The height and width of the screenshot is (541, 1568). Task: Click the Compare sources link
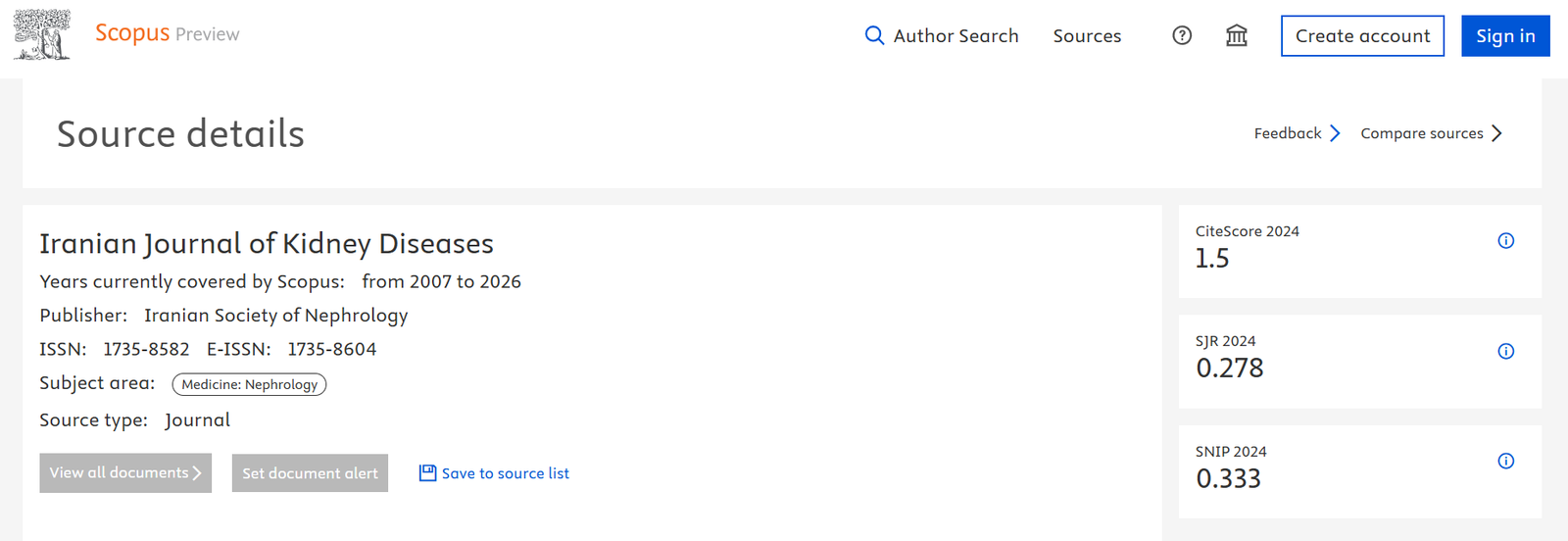(x=1421, y=133)
